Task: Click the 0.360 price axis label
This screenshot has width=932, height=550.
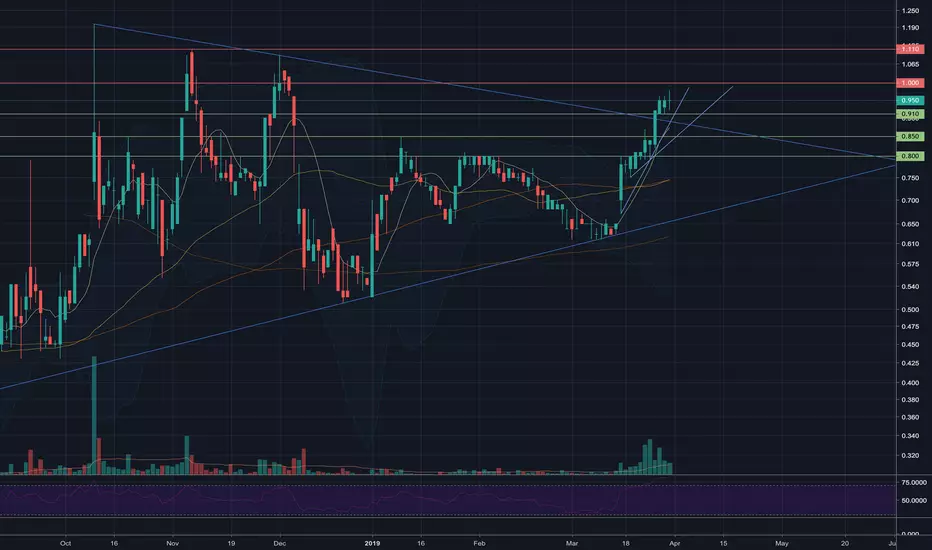Action: pos(910,417)
